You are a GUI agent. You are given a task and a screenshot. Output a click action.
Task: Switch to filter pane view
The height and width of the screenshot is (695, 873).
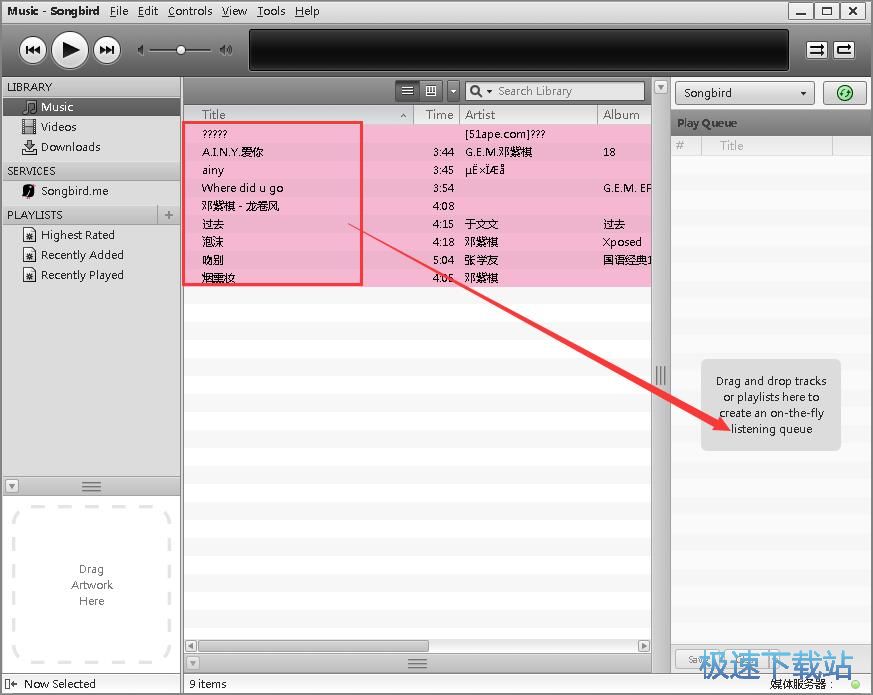pos(431,91)
